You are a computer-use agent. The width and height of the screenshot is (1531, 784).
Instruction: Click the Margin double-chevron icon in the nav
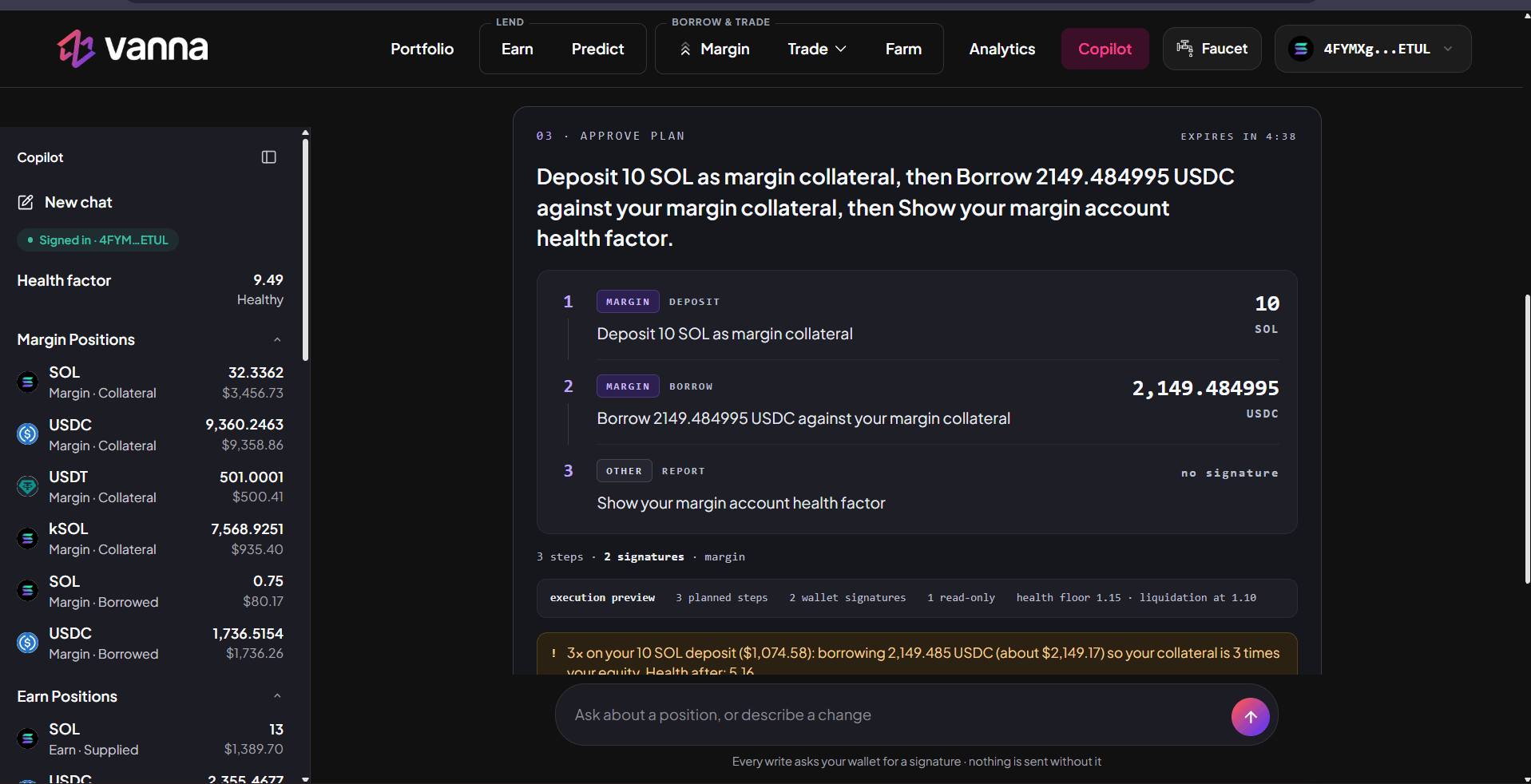pos(685,49)
